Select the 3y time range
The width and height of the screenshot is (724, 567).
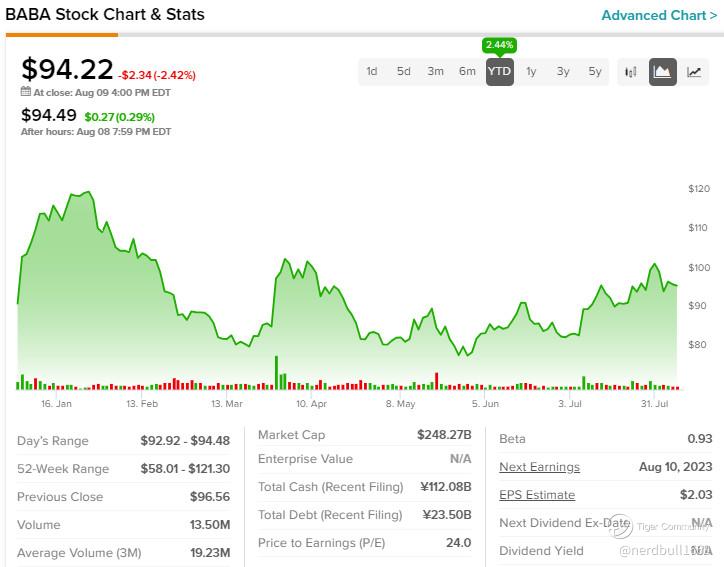click(x=563, y=72)
